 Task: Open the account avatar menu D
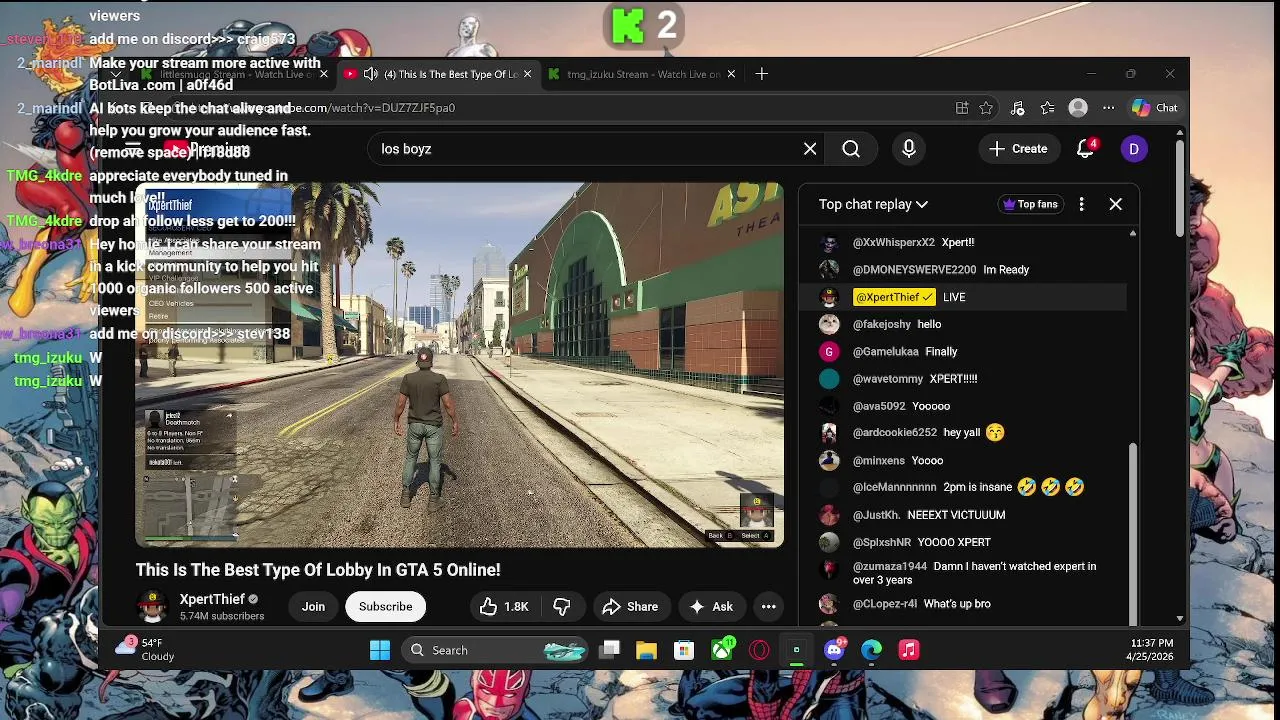tap(1134, 149)
